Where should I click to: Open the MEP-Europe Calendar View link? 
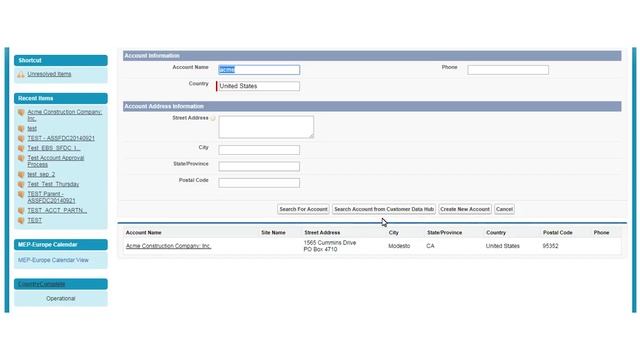click(x=53, y=260)
